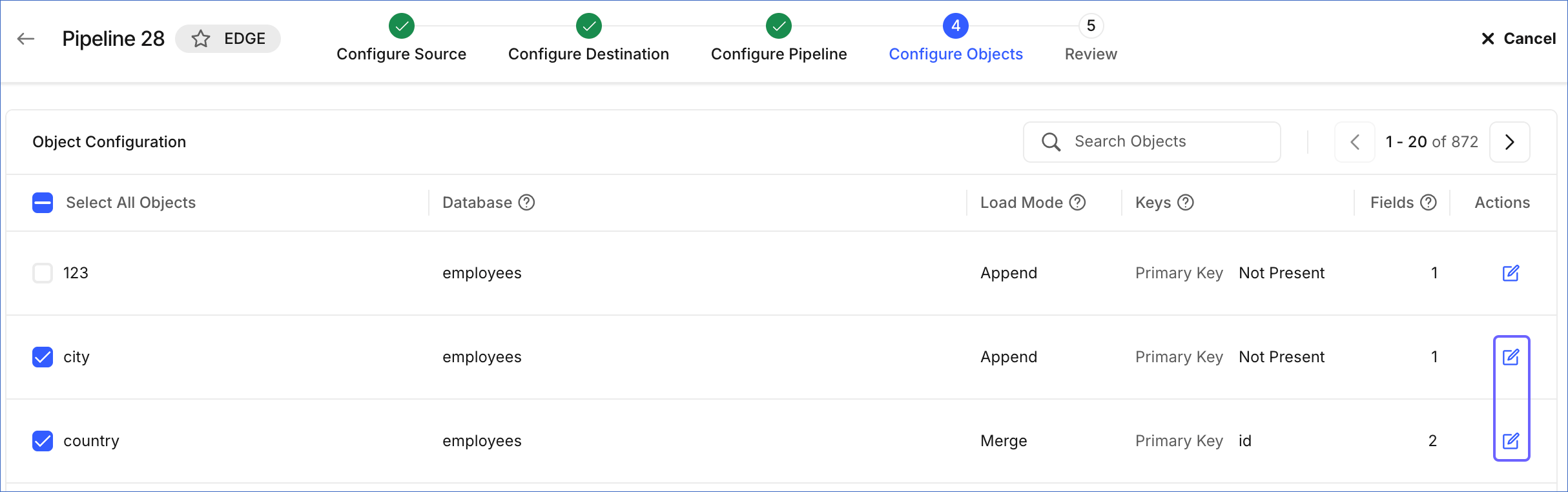Click 'Not Present' key in city row
This screenshot has height=492, width=1568.
coord(1282,357)
